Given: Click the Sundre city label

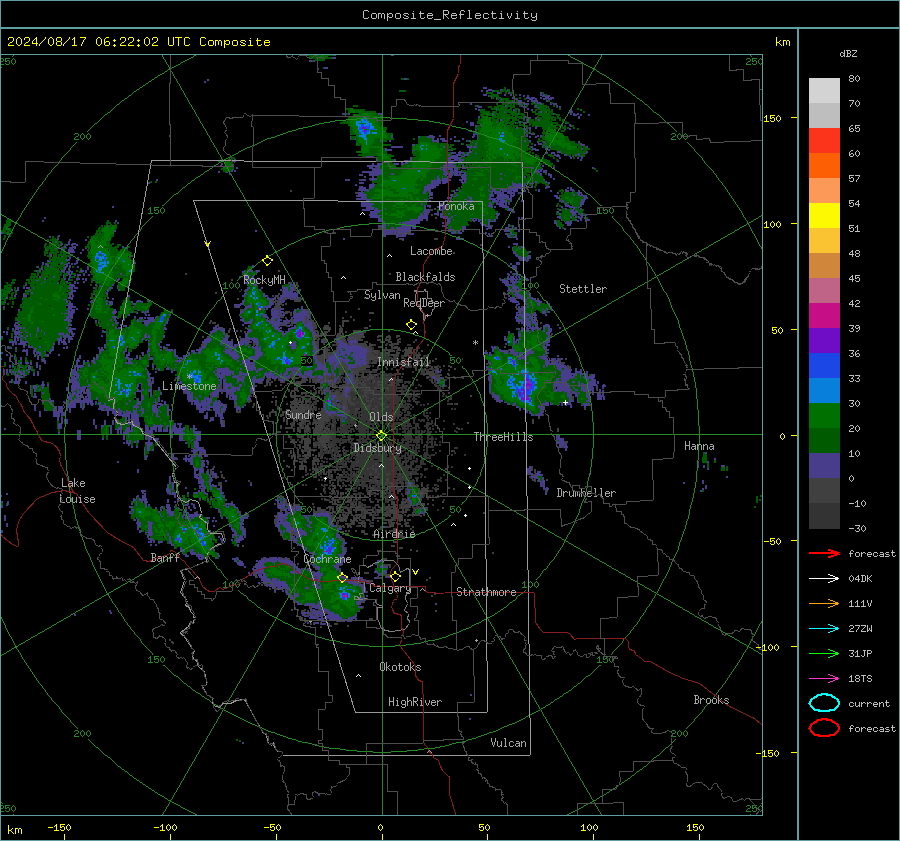Looking at the screenshot, I should 303,414.
